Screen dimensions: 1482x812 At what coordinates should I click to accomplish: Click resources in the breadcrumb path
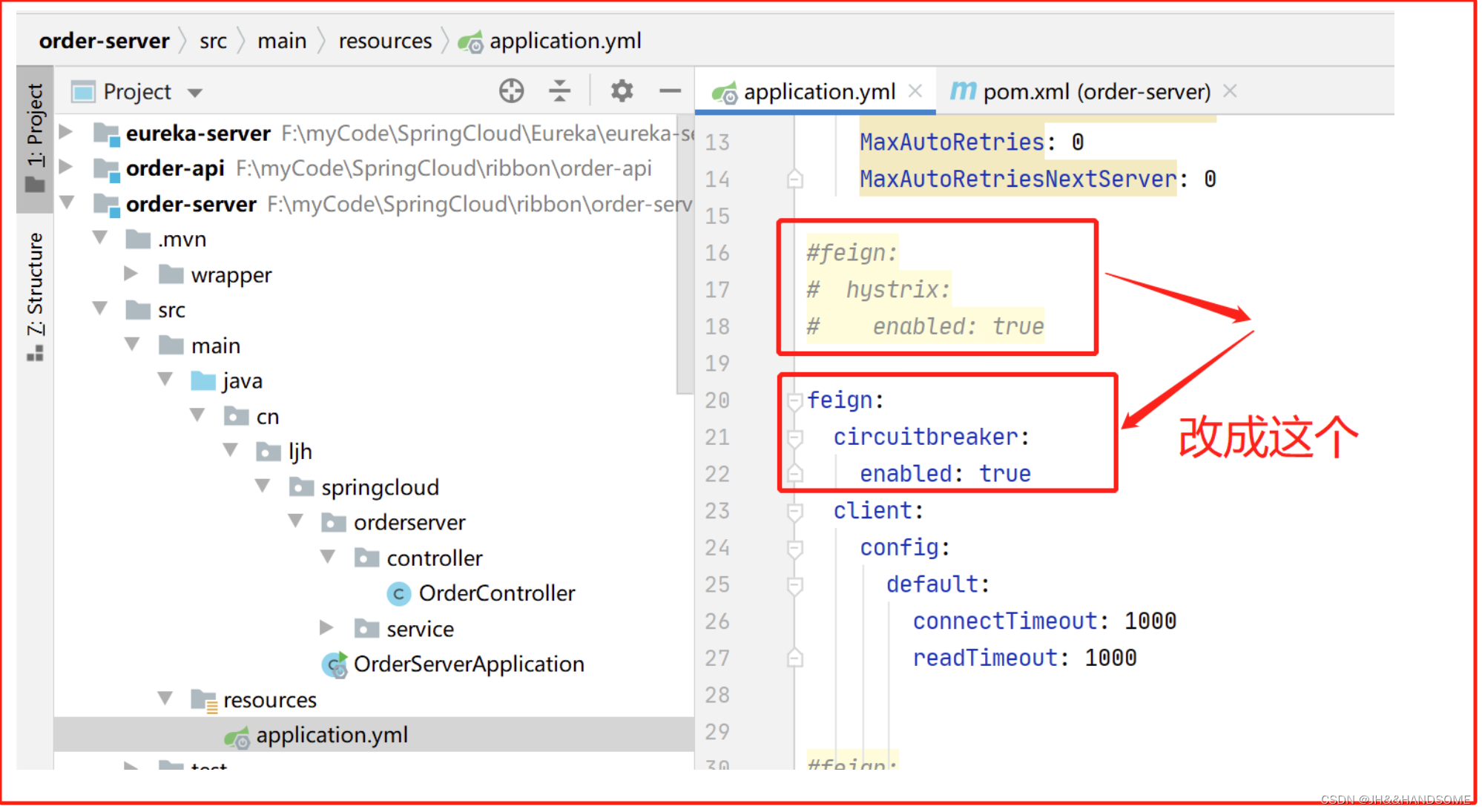click(385, 42)
